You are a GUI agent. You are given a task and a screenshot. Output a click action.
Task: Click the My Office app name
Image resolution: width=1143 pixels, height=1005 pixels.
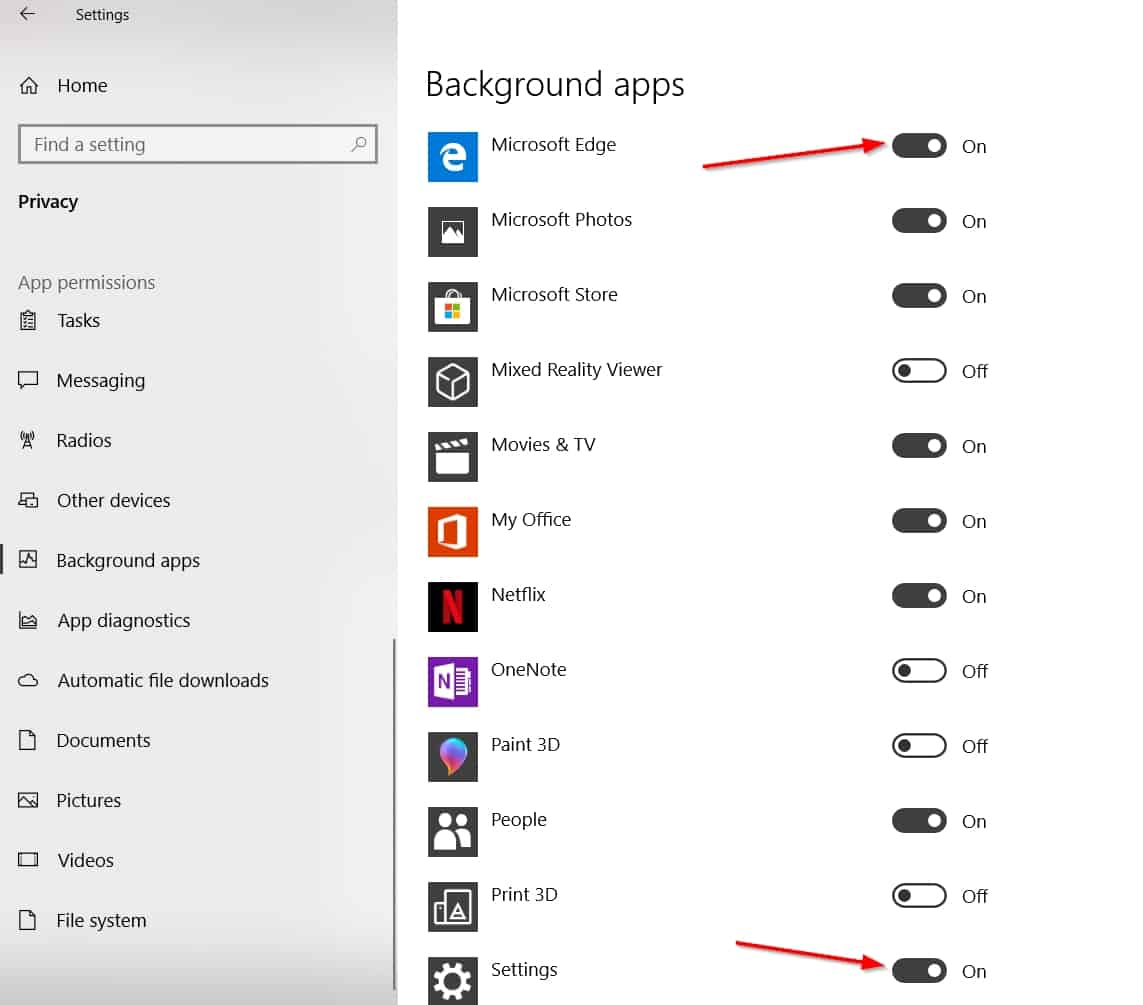pyautogui.click(x=531, y=520)
